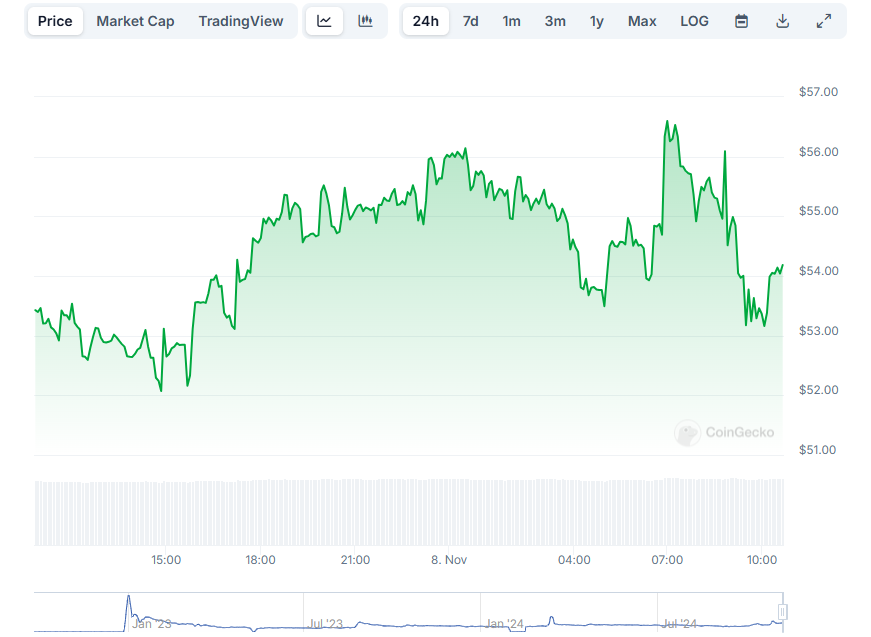Click Jul '23 in the range navigator
The height and width of the screenshot is (637, 871).
[x=326, y=624]
